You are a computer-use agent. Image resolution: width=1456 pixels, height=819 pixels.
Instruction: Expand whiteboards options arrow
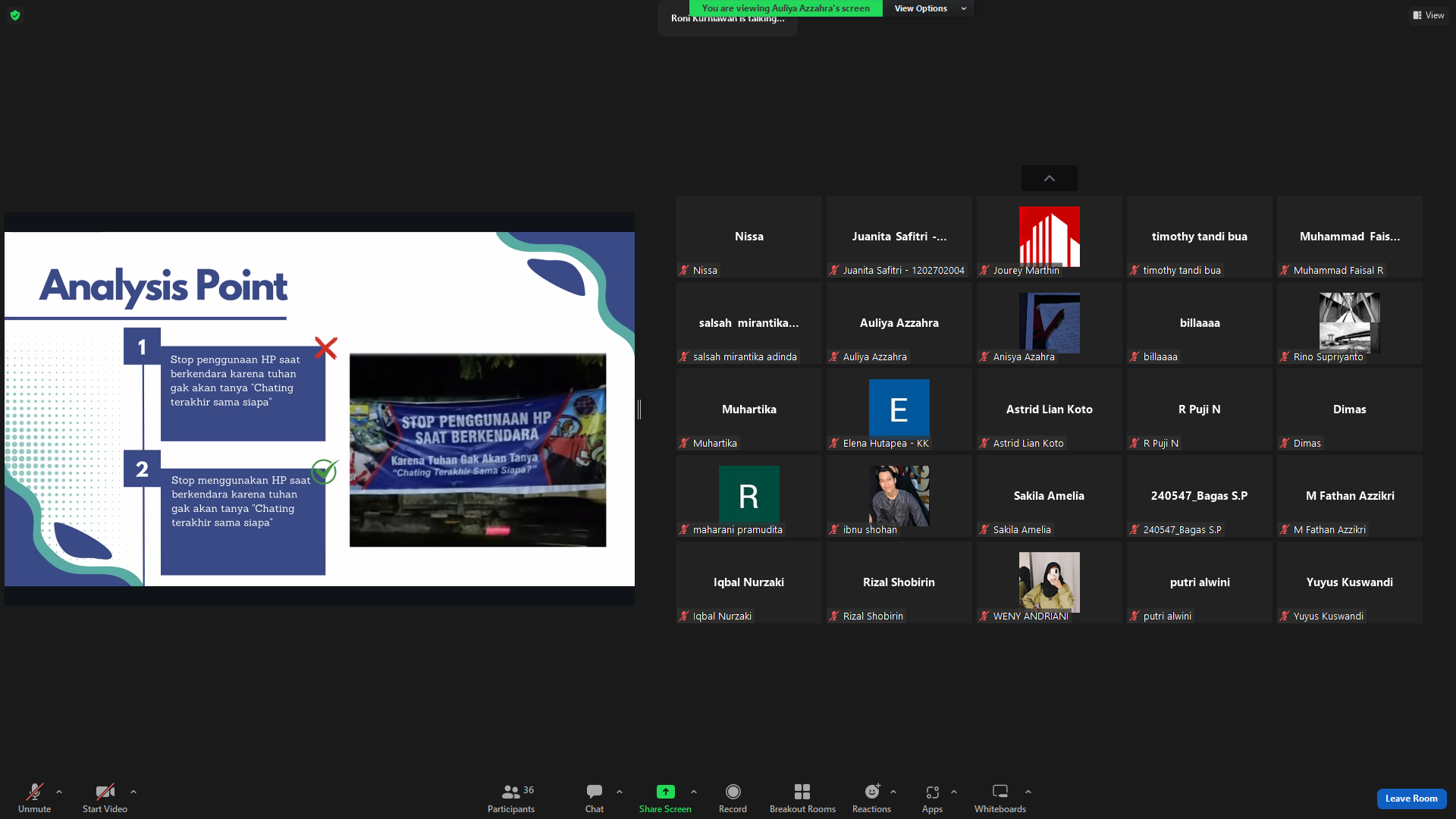coord(1028,792)
